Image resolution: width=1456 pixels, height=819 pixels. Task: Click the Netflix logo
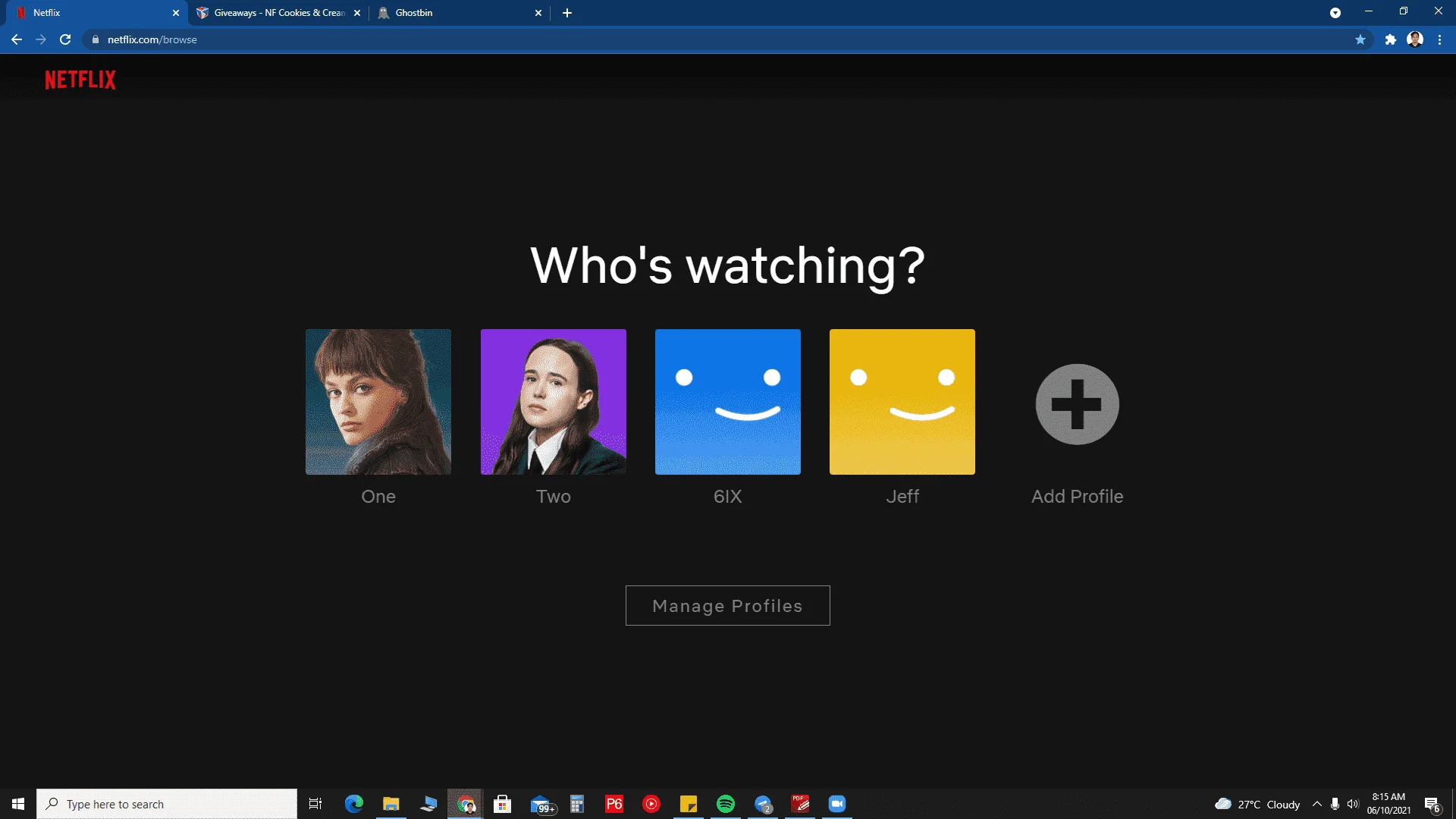pos(80,80)
